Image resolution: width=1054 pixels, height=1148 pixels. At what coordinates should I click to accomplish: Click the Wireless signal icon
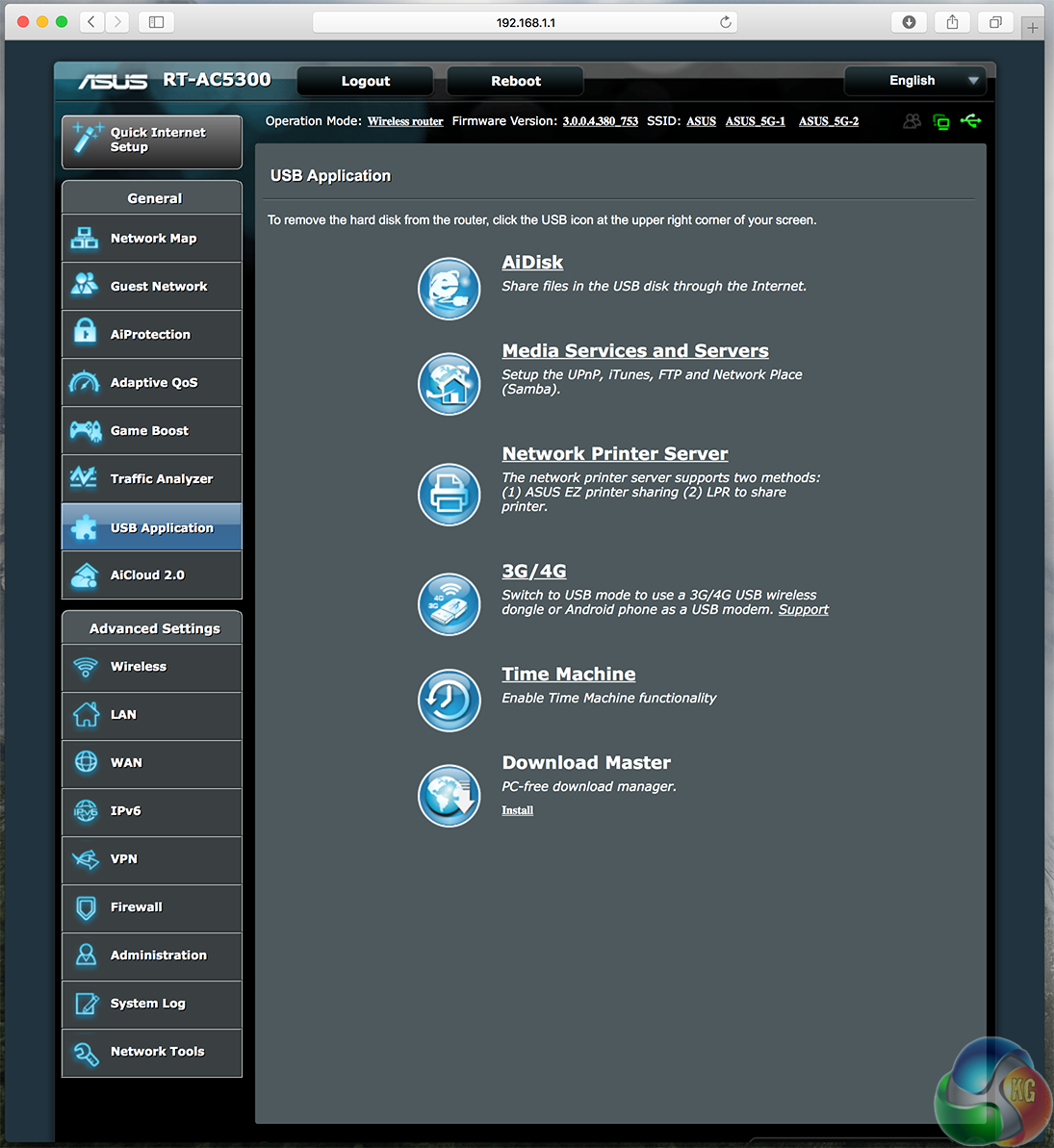86,667
